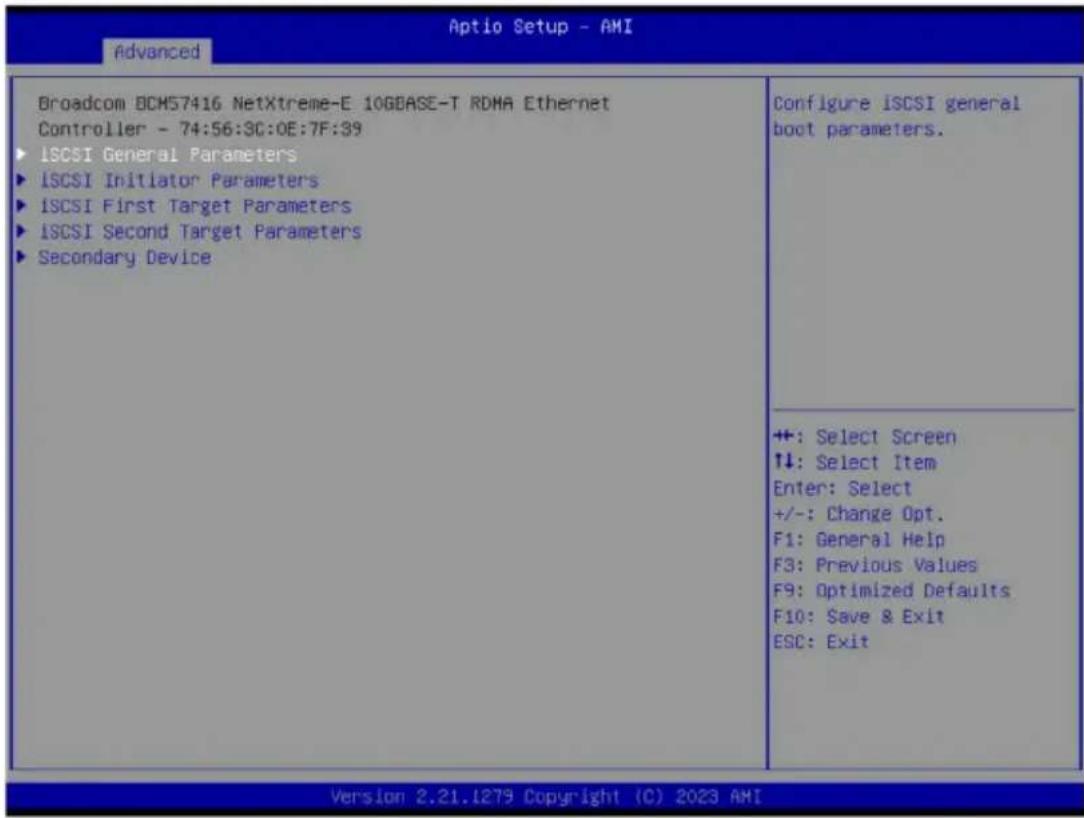Open iSCSI Second Target Parameters submenu
1084x818 pixels.
pos(200,231)
